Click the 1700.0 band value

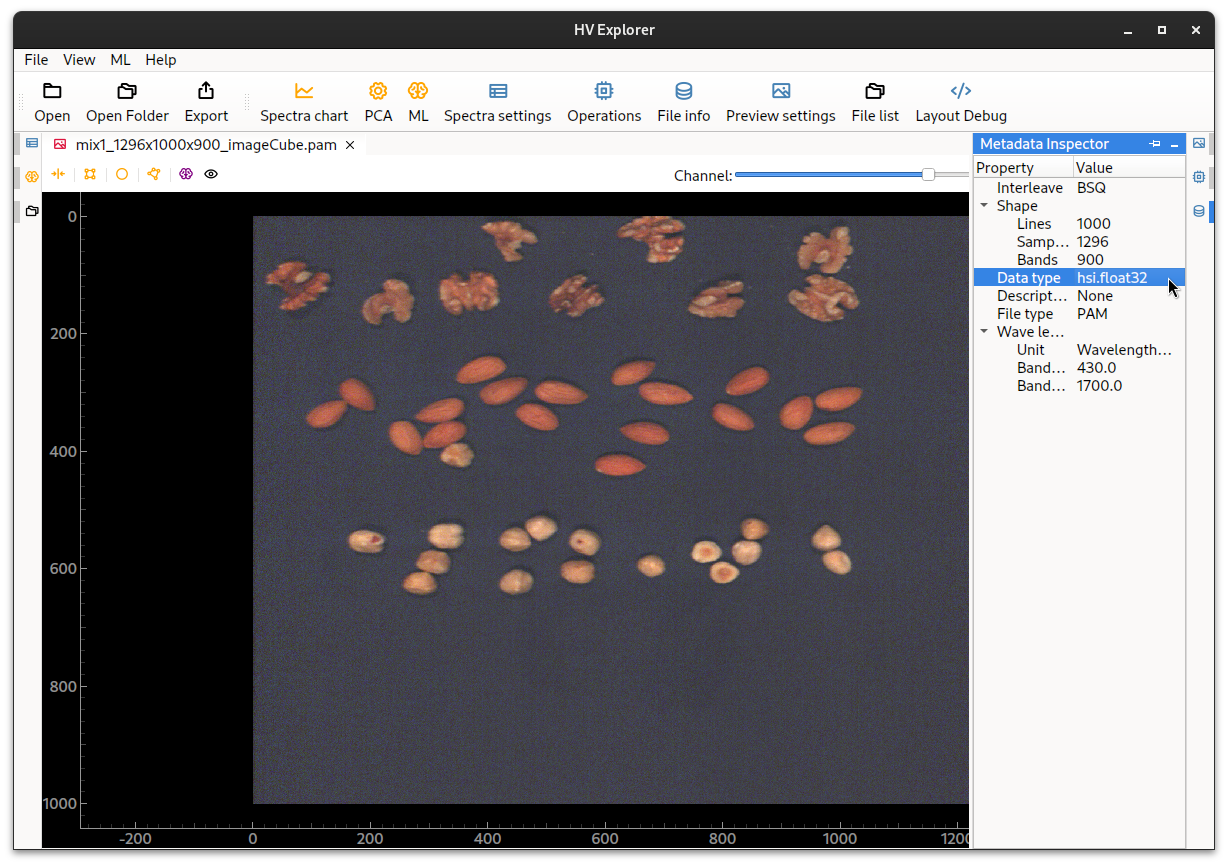click(x=1099, y=386)
